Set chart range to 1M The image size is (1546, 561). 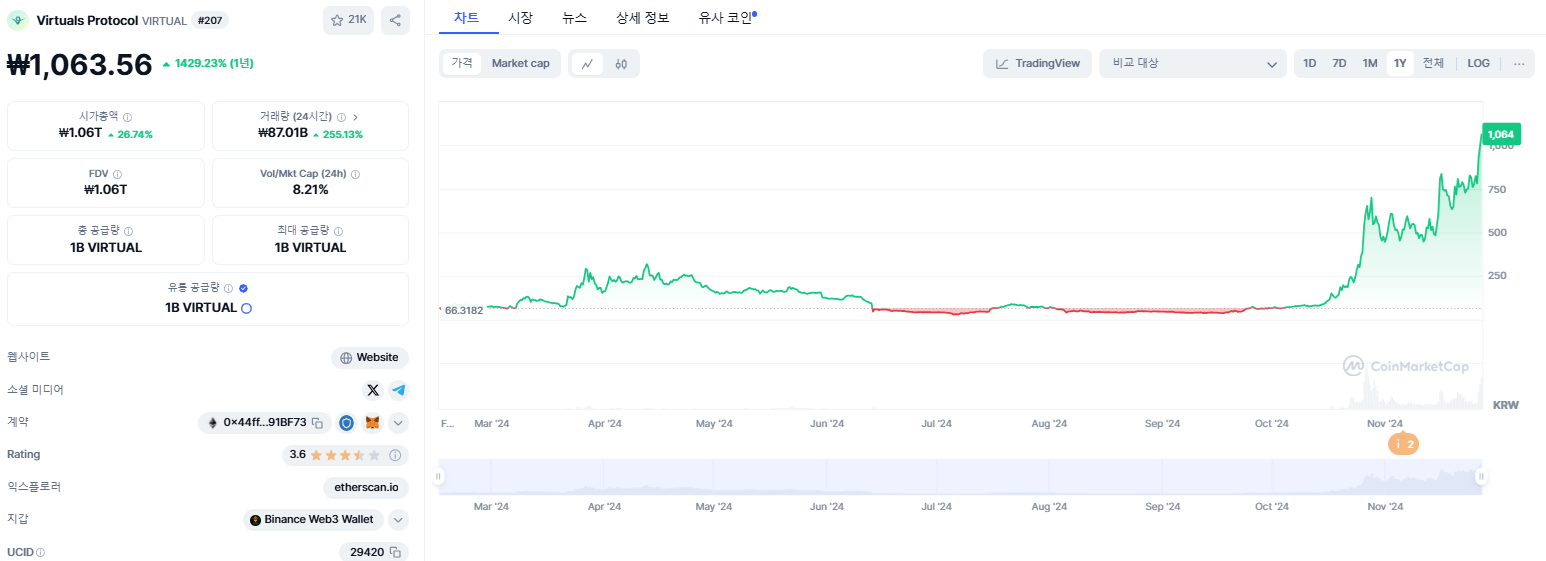tap(1370, 63)
